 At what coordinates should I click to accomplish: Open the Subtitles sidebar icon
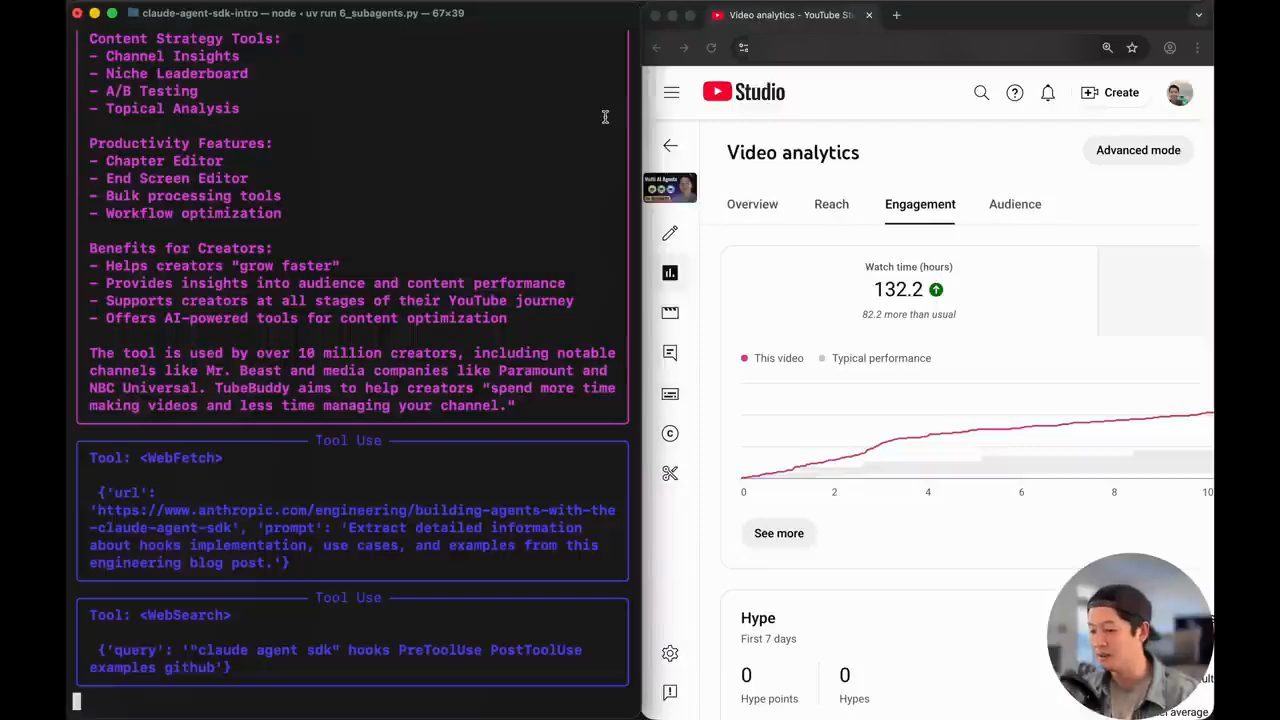[x=670, y=393]
